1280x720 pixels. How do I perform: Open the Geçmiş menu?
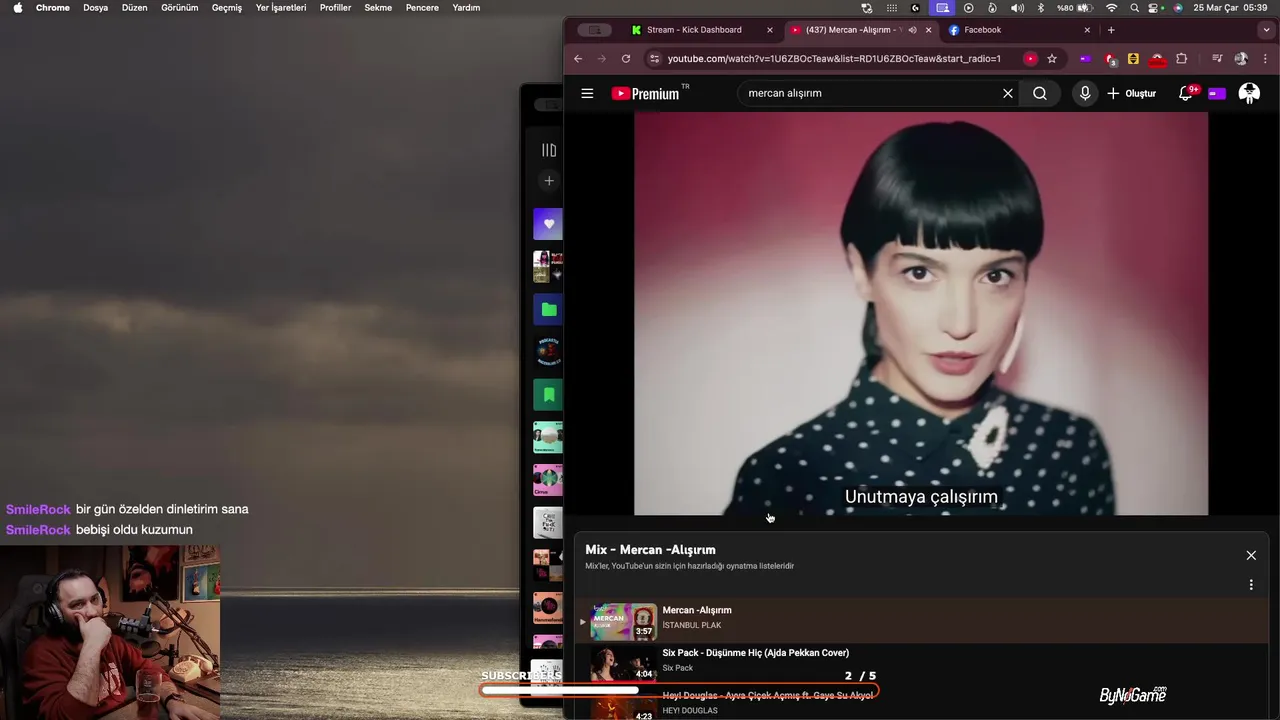pos(227,7)
